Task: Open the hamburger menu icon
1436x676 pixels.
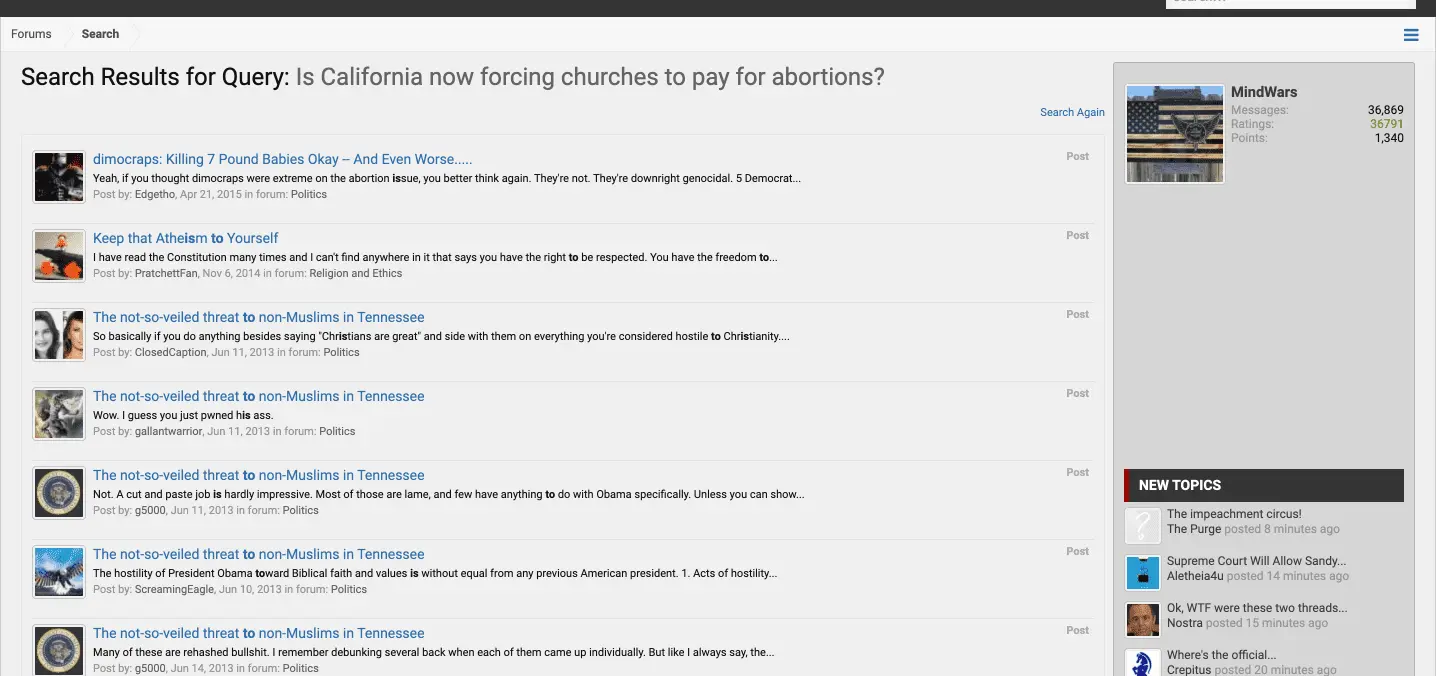Action: (1410, 35)
